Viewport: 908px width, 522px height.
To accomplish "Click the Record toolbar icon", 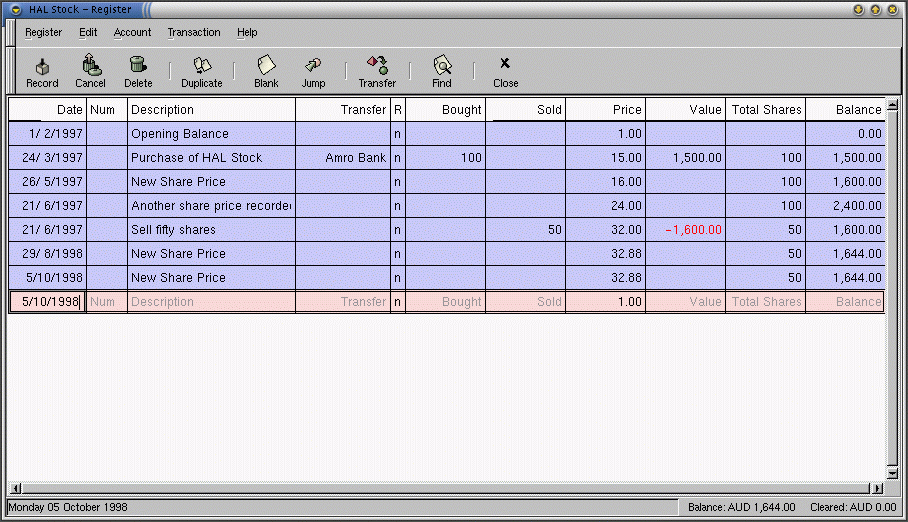I will (42, 65).
